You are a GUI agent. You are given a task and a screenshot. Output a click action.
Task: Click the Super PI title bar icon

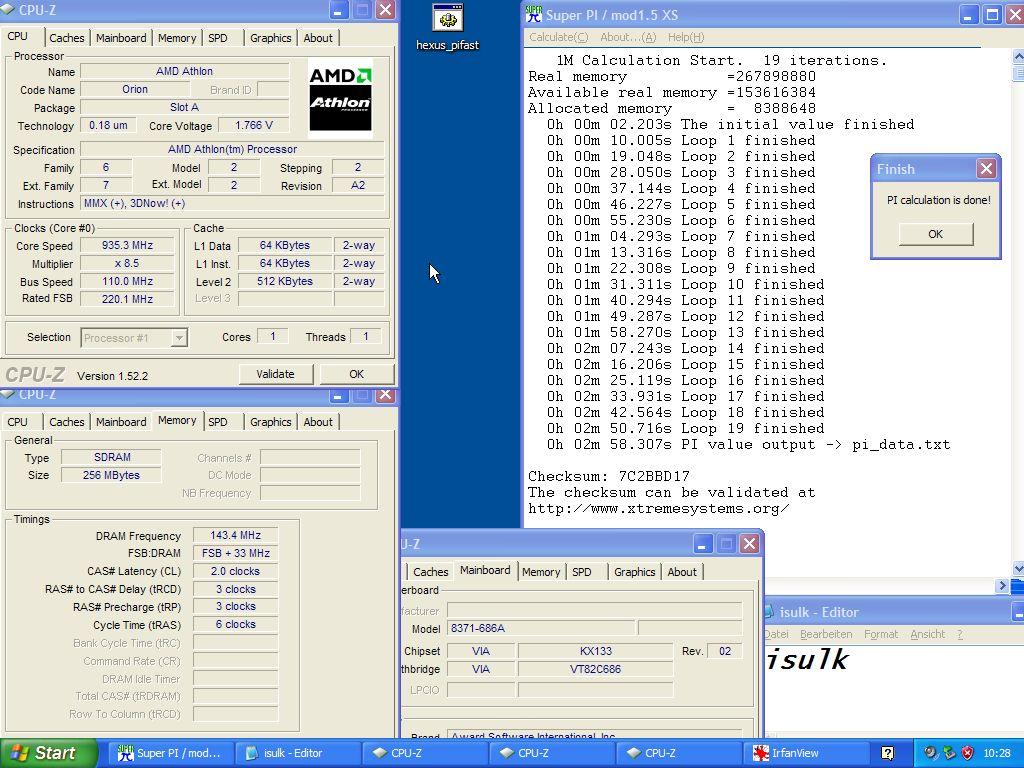tap(534, 13)
